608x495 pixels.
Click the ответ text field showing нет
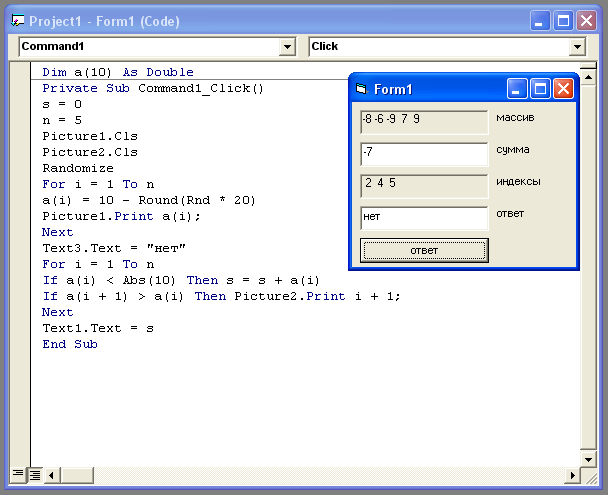pyautogui.click(x=424, y=218)
